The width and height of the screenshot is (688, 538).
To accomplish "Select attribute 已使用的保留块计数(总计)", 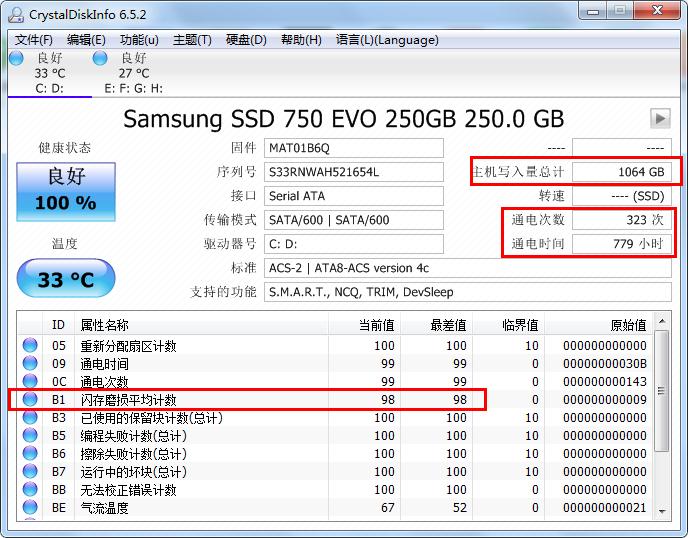I will pos(151,418).
